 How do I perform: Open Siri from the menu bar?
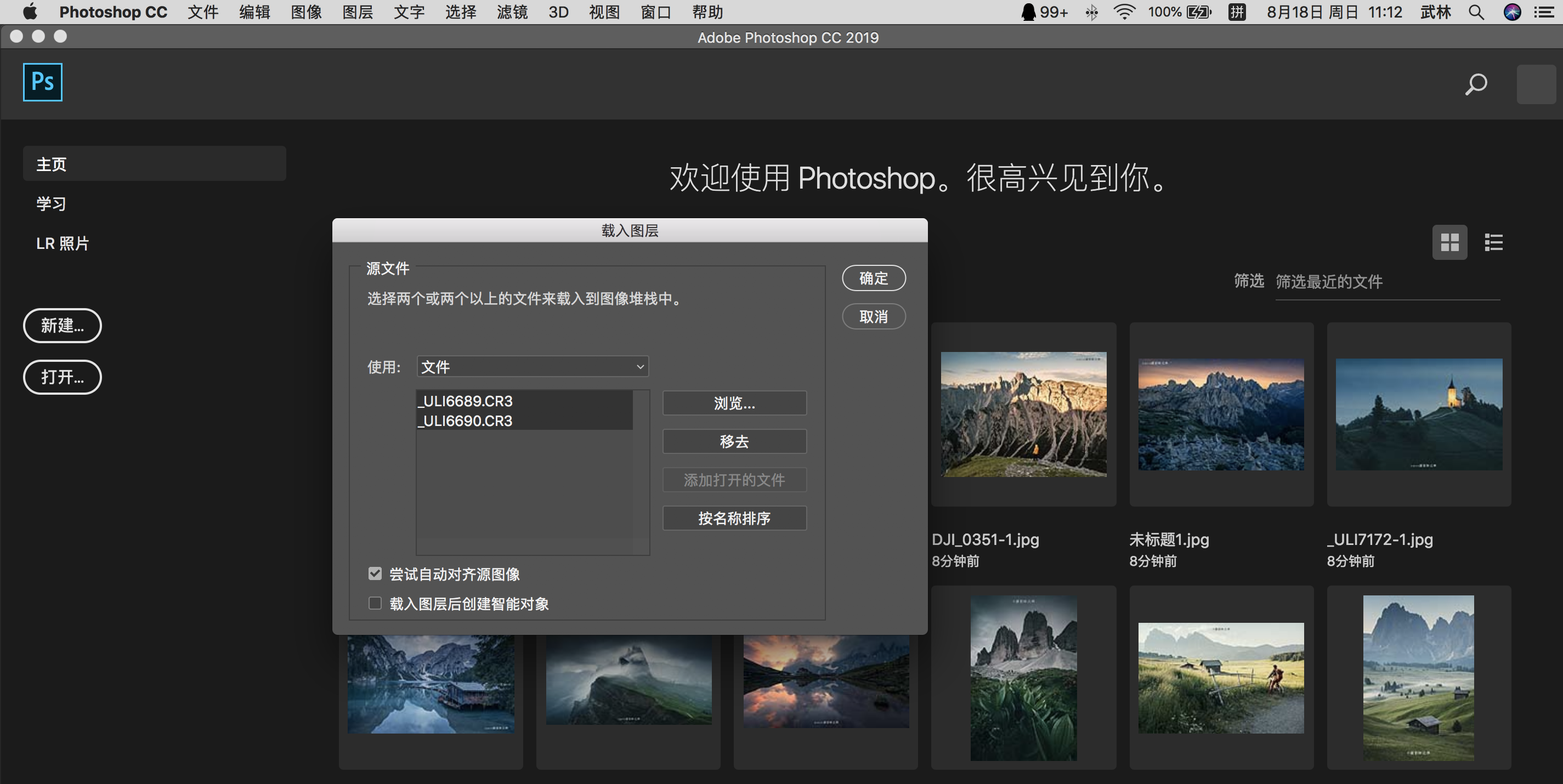1512,12
